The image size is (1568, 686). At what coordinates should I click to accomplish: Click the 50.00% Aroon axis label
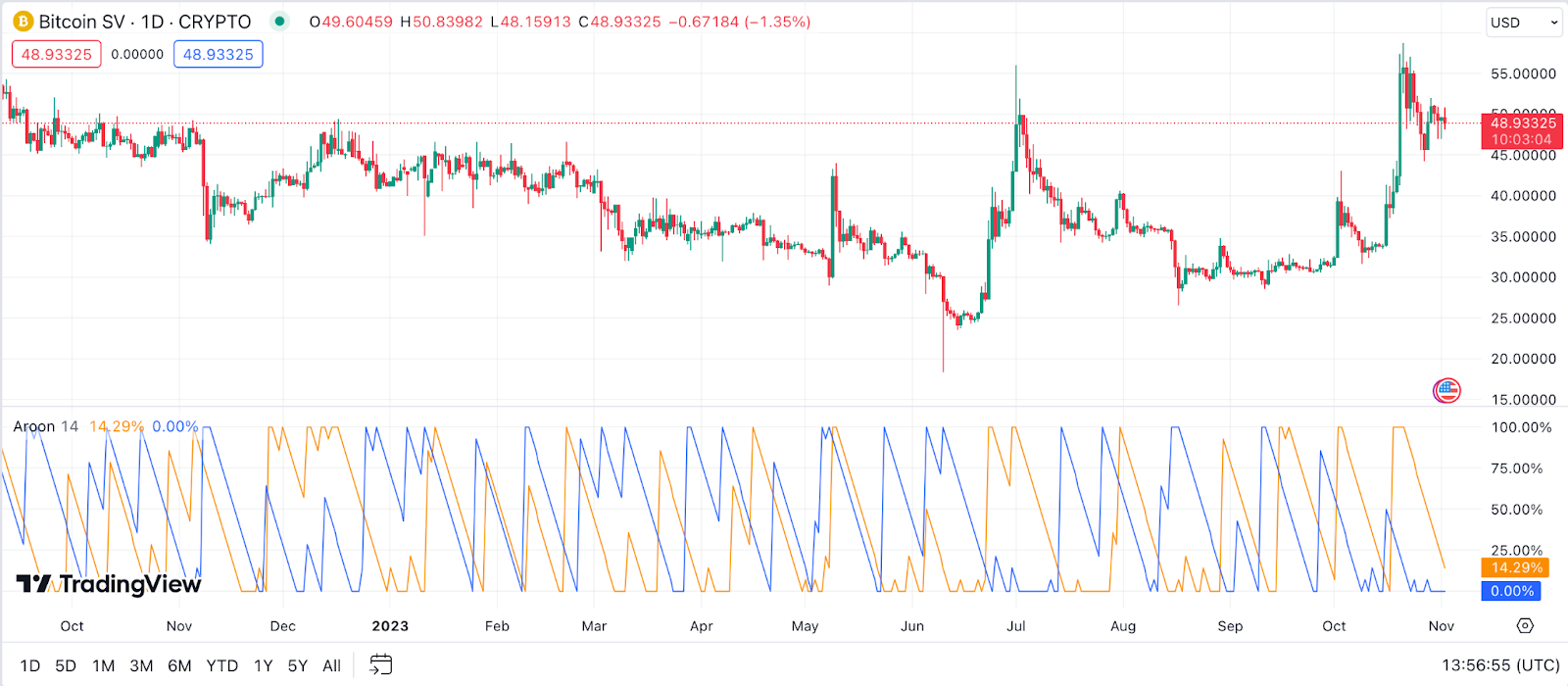click(1517, 510)
